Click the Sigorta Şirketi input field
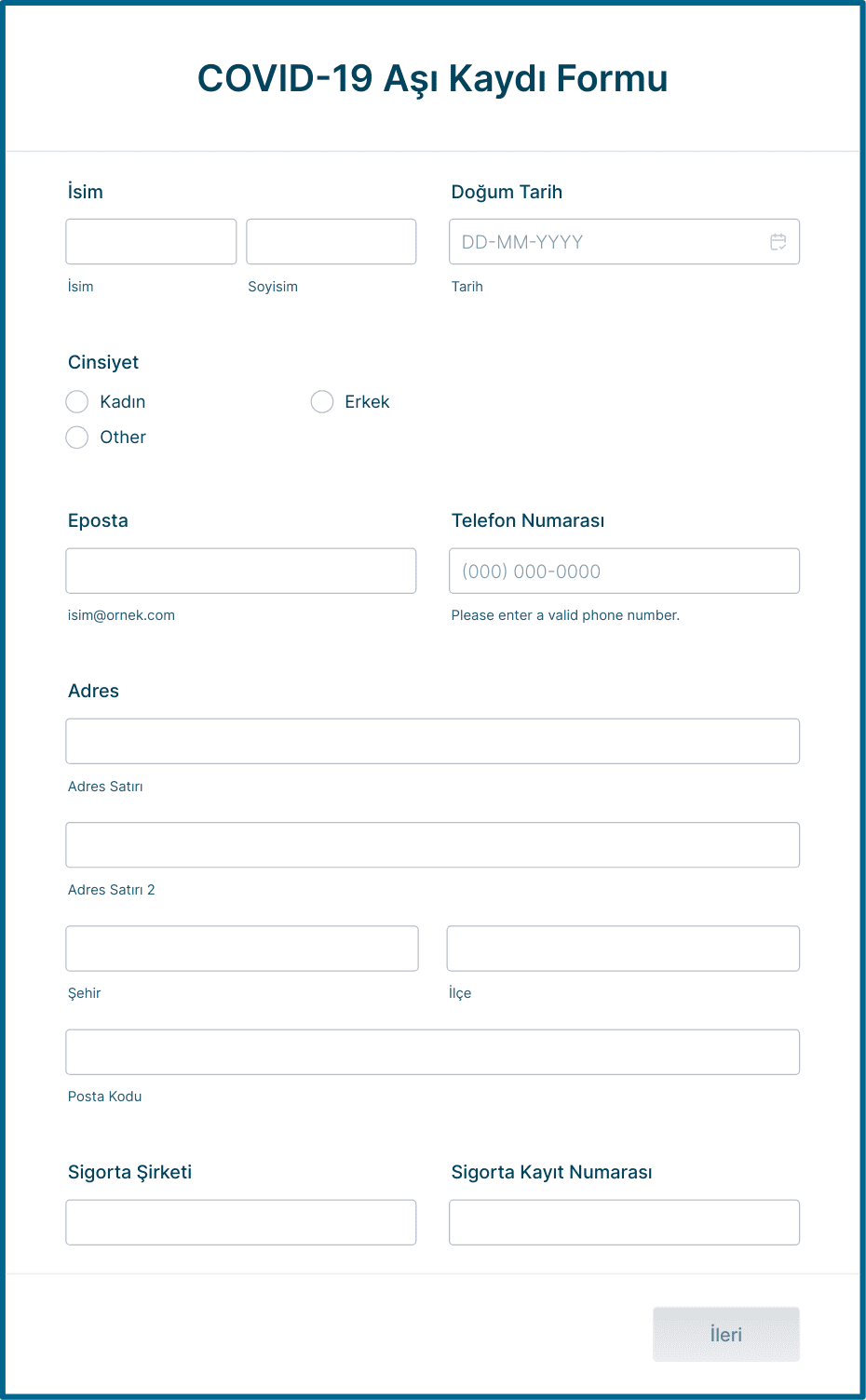866x1400 pixels. (x=241, y=1222)
